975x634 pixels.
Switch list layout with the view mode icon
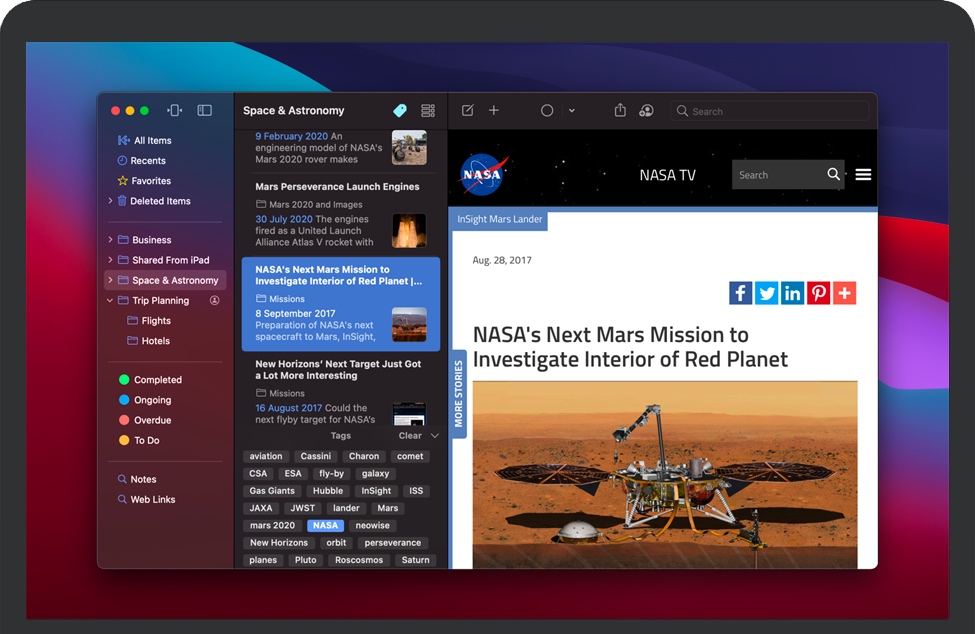[x=428, y=111]
